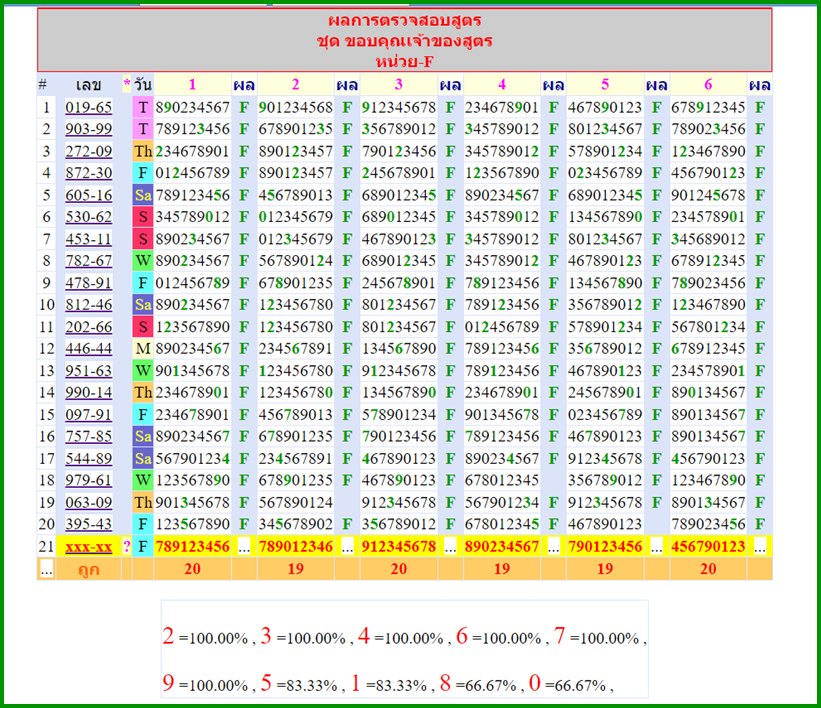Click the Th day cell of 272-09
This screenshot has width=821, height=708.
tap(142, 151)
